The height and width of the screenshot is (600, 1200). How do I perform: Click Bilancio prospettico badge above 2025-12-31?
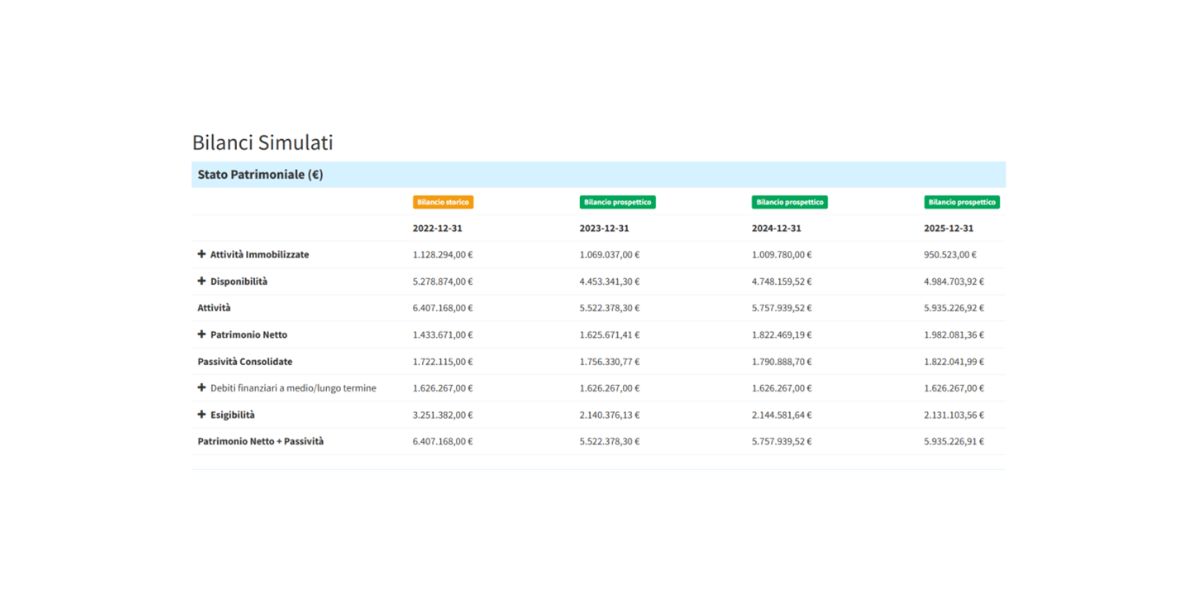pos(961,202)
